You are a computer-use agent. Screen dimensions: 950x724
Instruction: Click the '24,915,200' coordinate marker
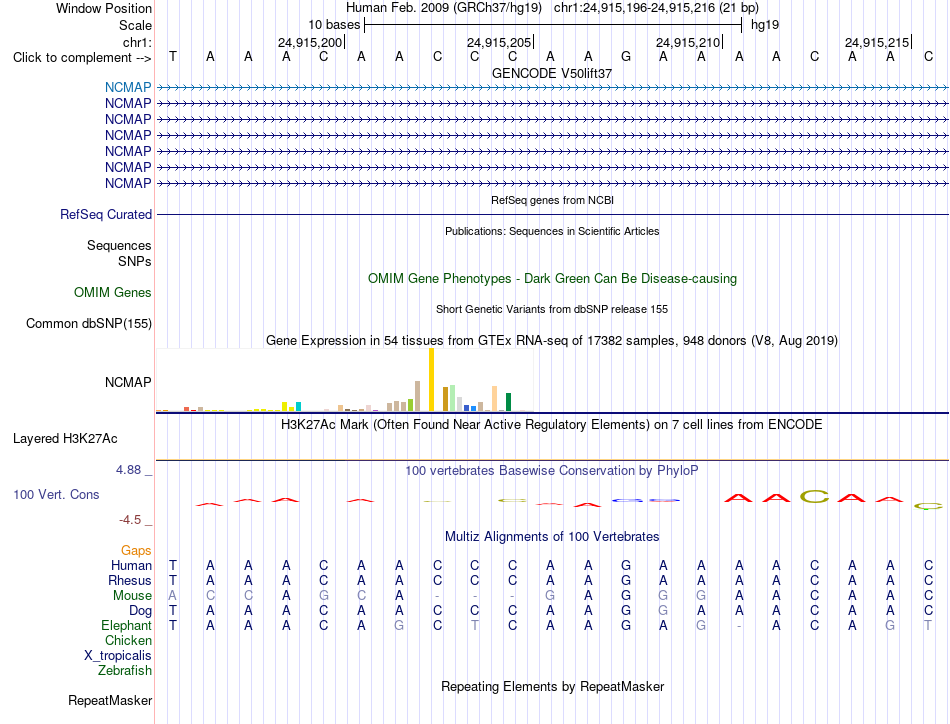tap(310, 42)
